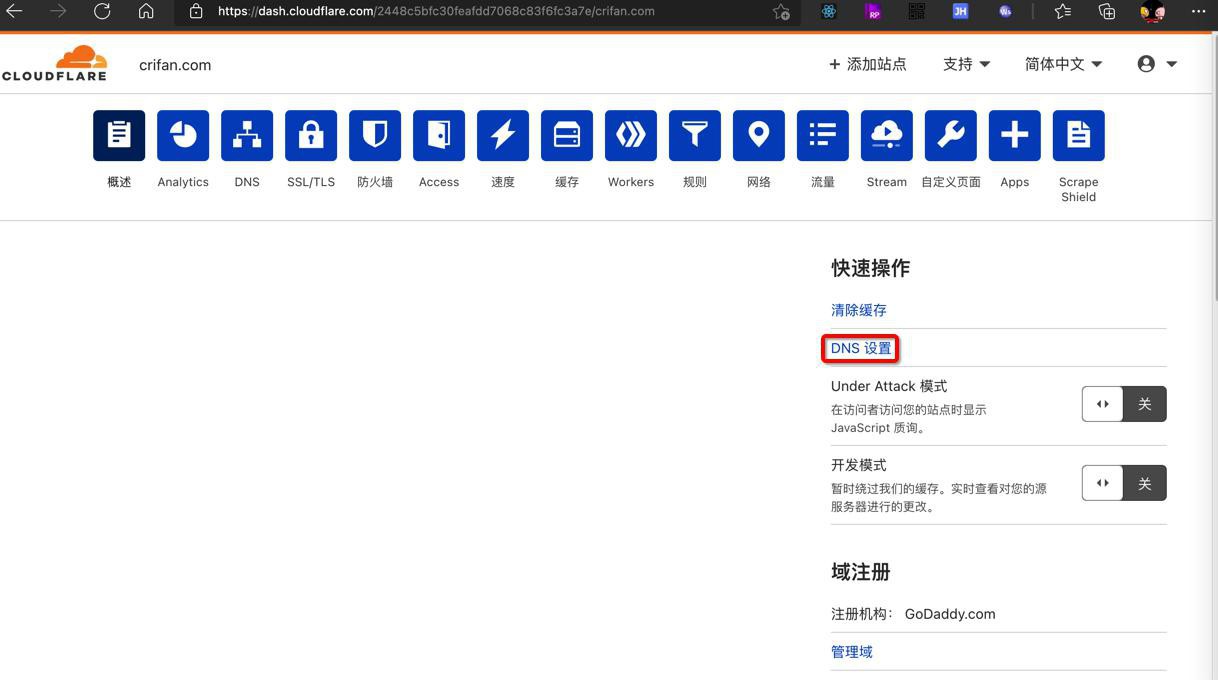
Task: Open the DNS 设置 link
Action: pyautogui.click(x=861, y=348)
